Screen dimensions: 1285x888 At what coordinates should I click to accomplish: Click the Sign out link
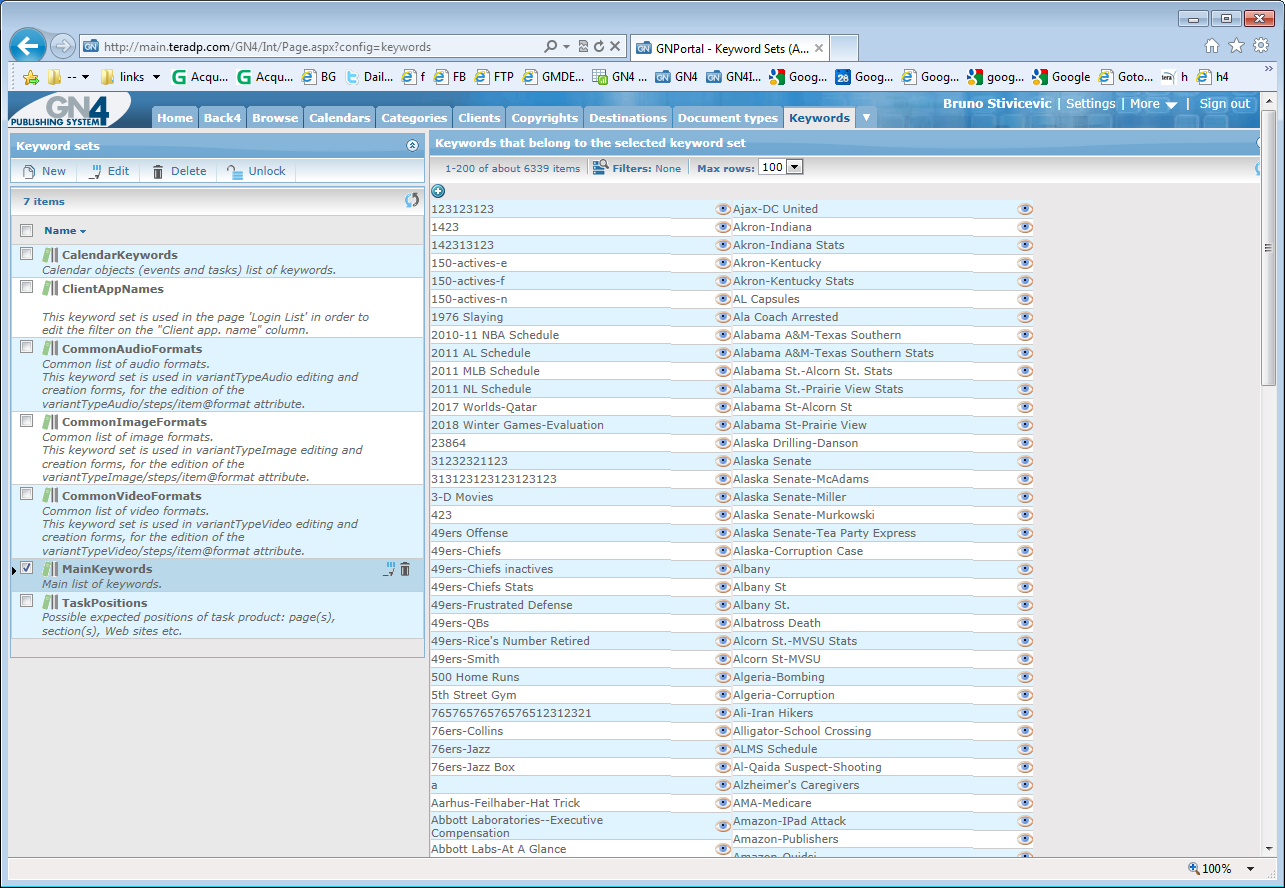click(x=1225, y=104)
